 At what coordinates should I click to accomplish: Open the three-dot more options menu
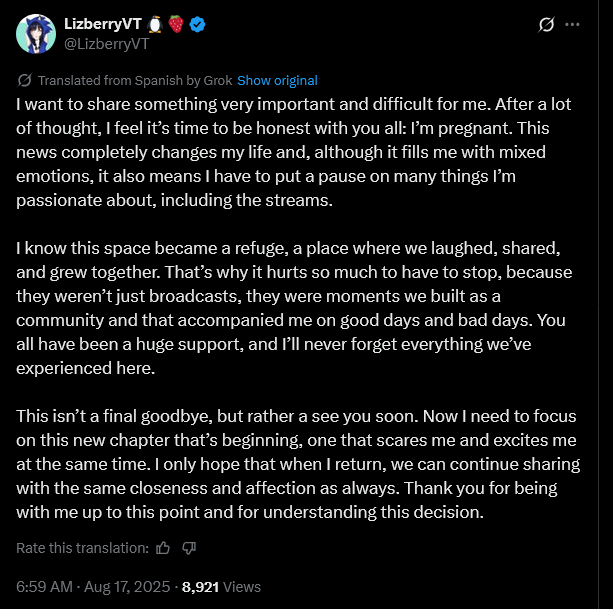click(x=572, y=24)
